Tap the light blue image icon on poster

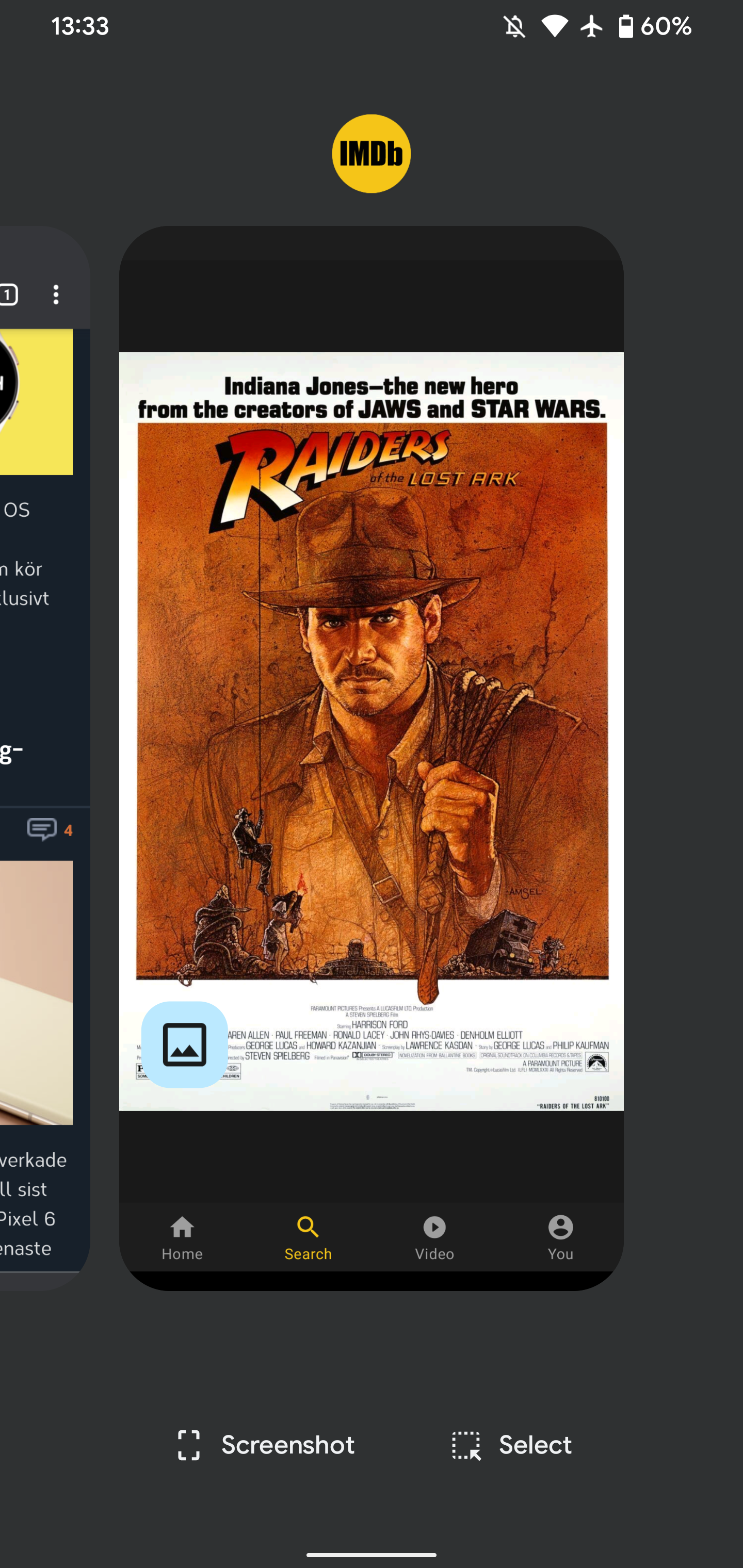click(185, 1044)
